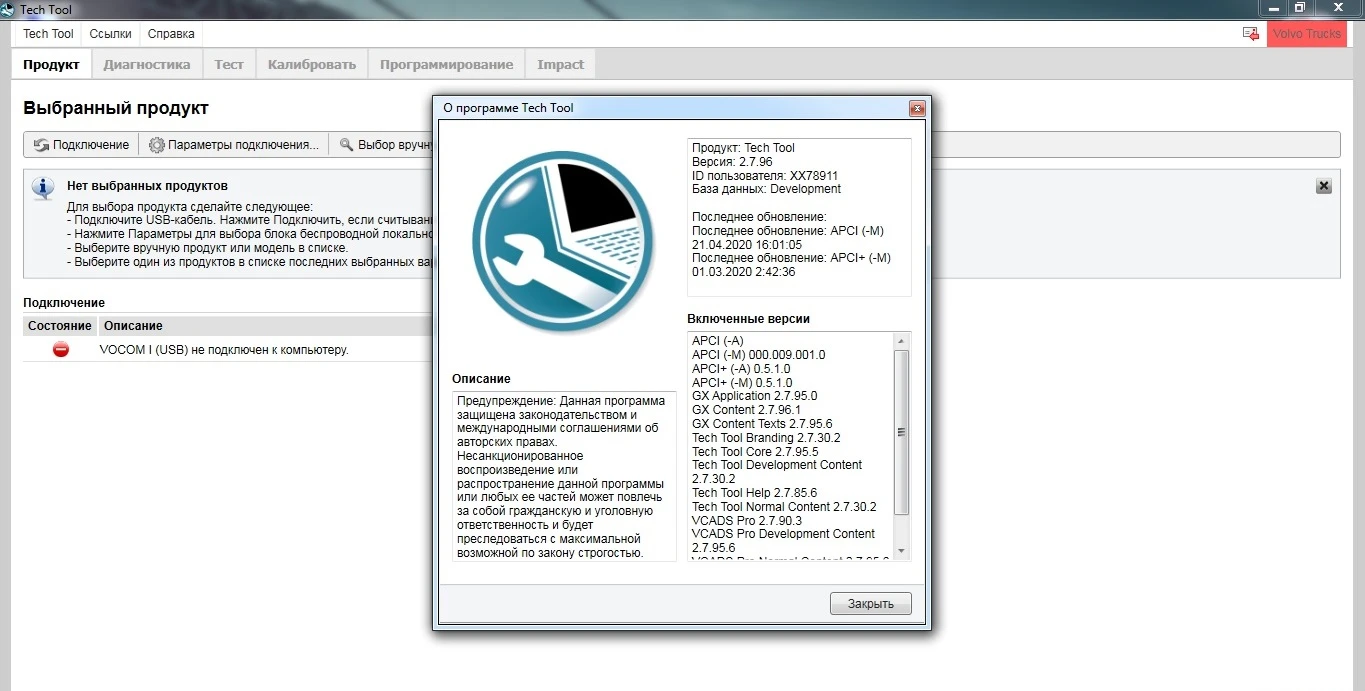This screenshot has width=1365, height=691.
Task: Switch to the Программирование tab
Action: (x=446, y=65)
